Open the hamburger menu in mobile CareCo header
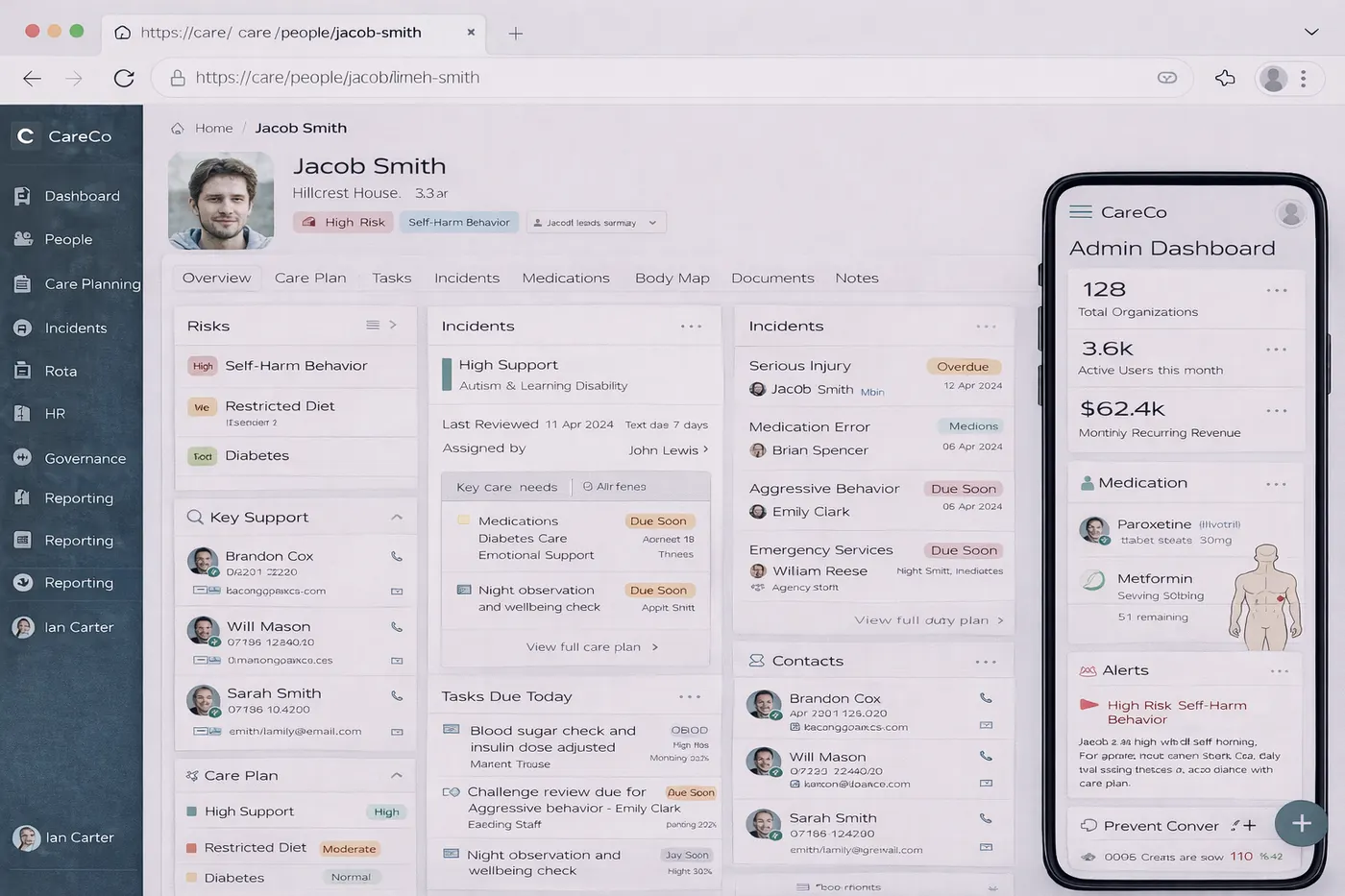 (x=1081, y=212)
